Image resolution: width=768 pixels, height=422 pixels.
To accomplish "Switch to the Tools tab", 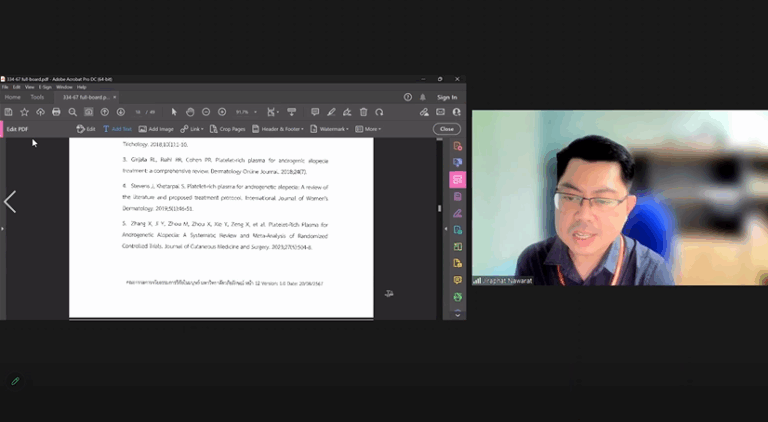I will pyautogui.click(x=37, y=97).
